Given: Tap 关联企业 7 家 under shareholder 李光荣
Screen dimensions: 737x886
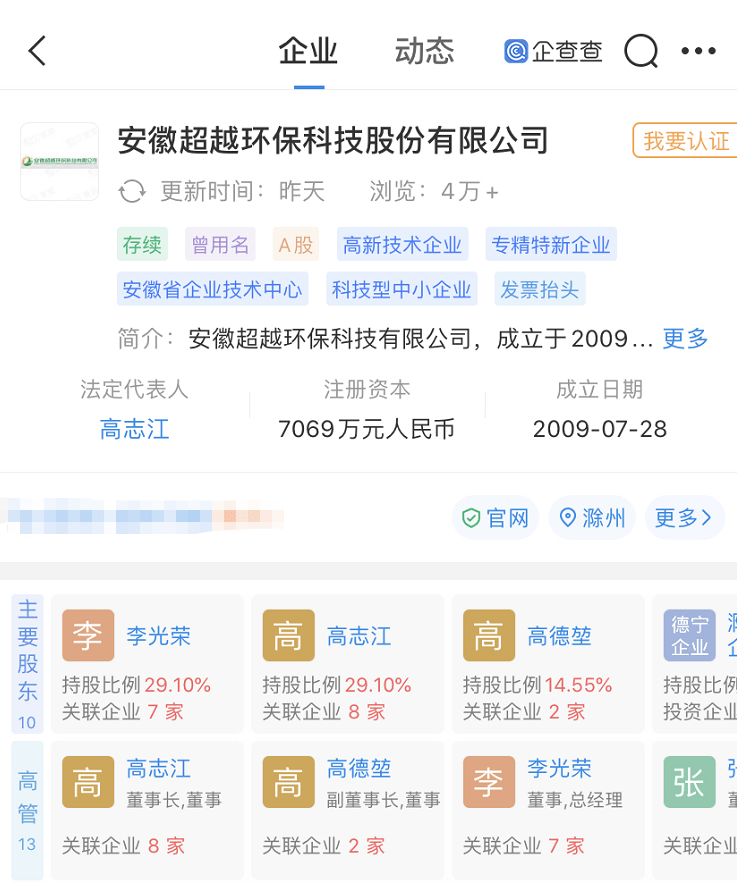Looking at the screenshot, I should (x=123, y=711).
